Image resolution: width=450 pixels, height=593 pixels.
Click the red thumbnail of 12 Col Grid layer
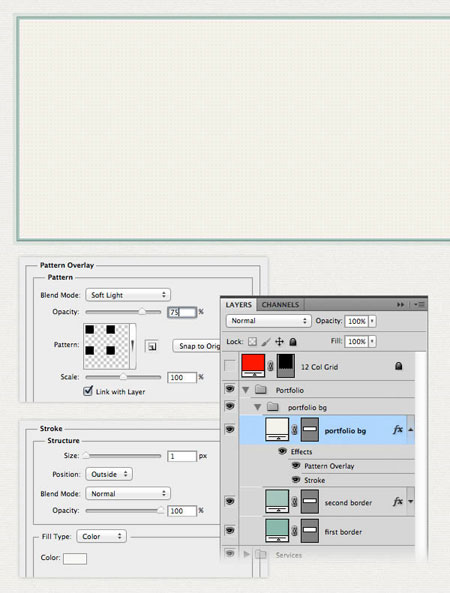point(253,366)
